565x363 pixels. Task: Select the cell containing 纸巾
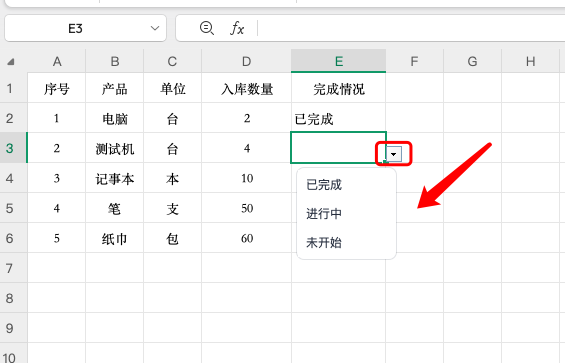tap(115, 238)
